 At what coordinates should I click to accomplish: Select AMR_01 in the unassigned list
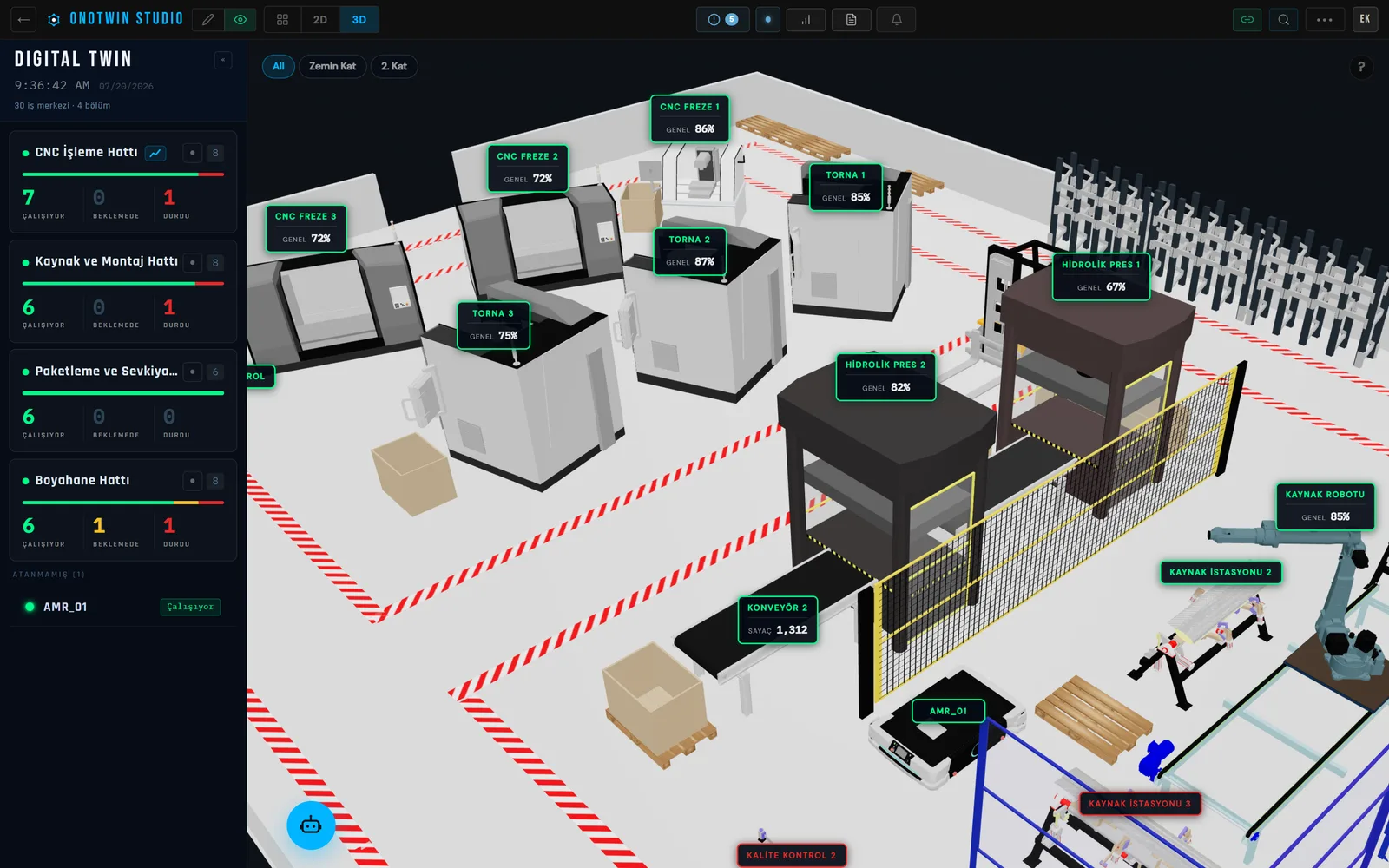(122, 607)
